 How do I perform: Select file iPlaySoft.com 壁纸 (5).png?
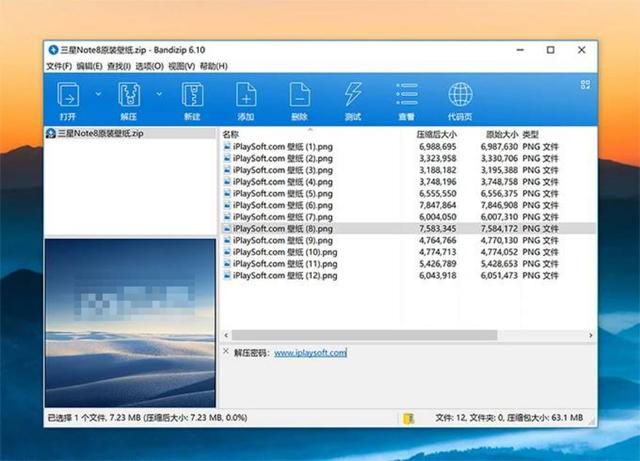pos(283,194)
